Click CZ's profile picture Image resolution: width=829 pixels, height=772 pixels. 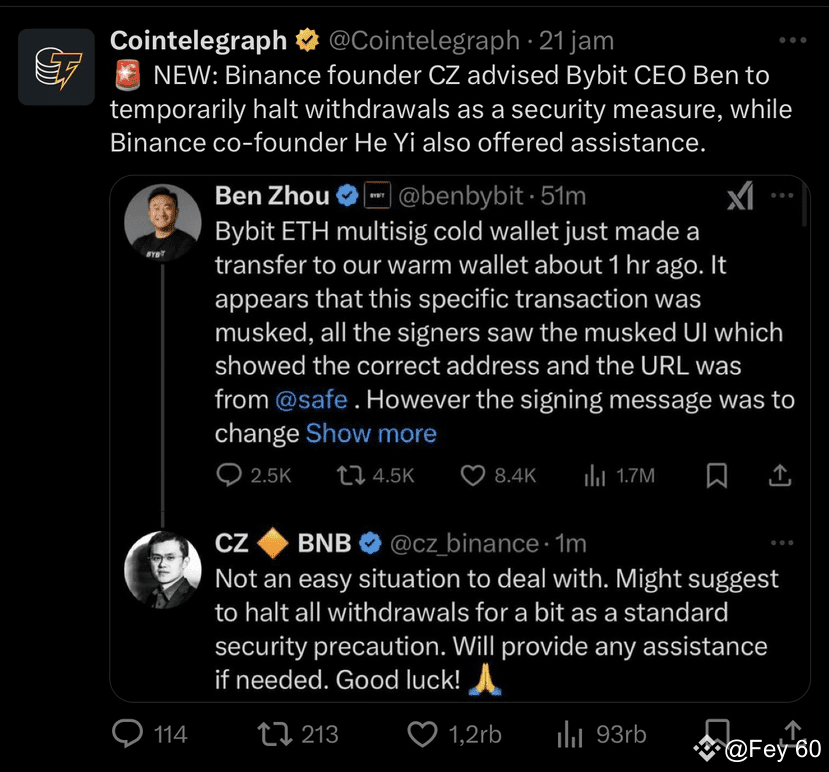(x=161, y=572)
